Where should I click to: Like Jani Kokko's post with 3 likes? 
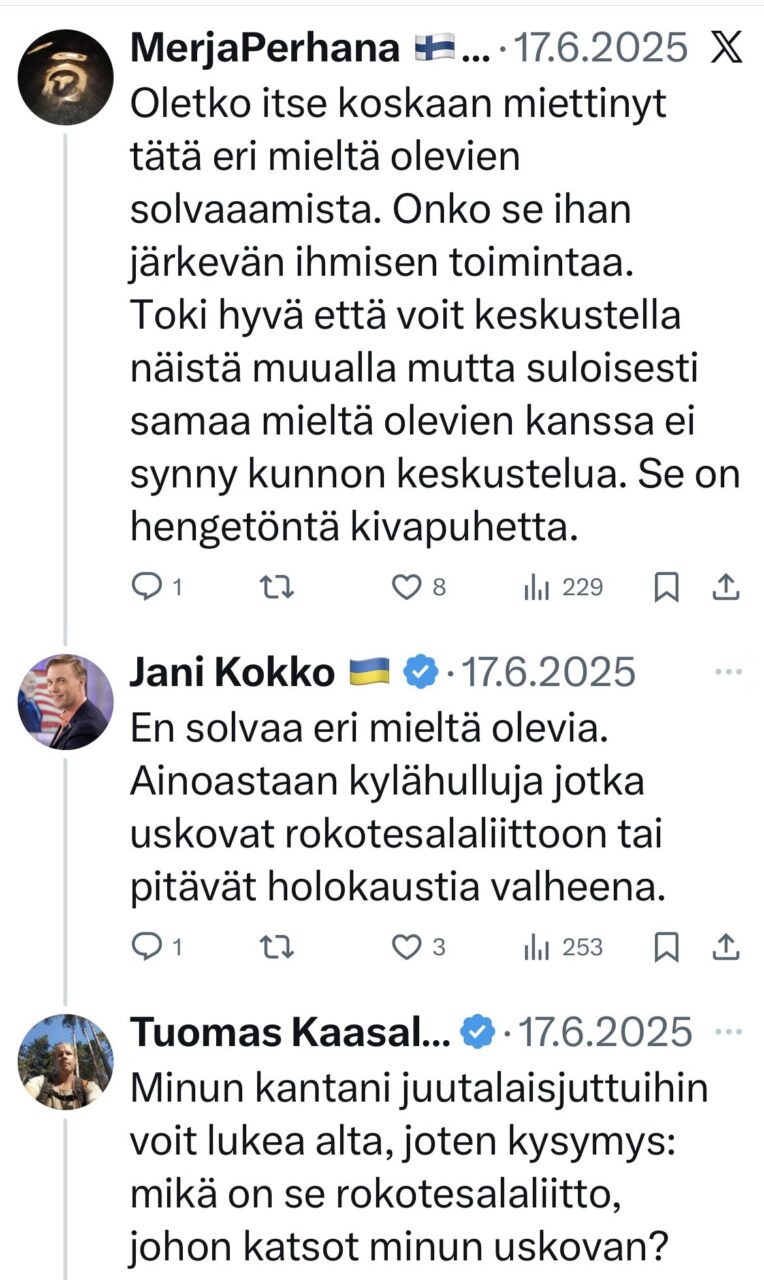click(x=406, y=947)
